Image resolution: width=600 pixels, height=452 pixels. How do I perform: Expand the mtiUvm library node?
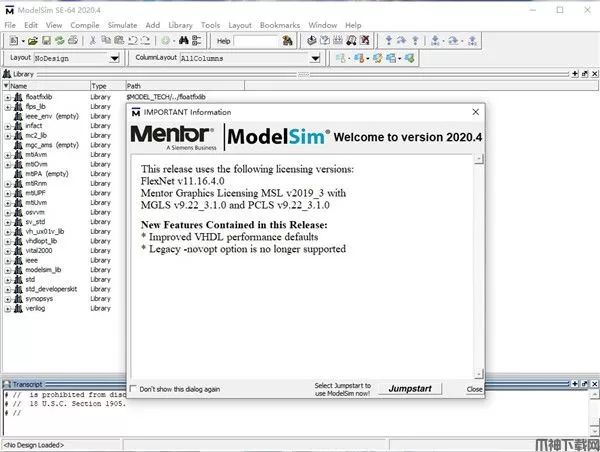pyautogui.click(x=8, y=203)
